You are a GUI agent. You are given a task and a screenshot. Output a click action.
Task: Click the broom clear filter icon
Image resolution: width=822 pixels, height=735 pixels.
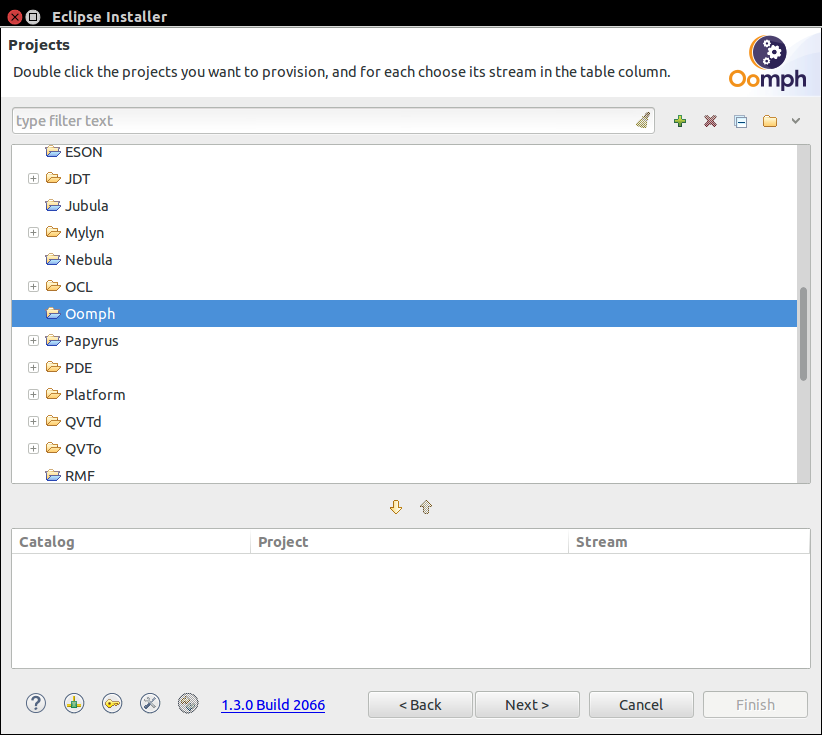tap(643, 121)
